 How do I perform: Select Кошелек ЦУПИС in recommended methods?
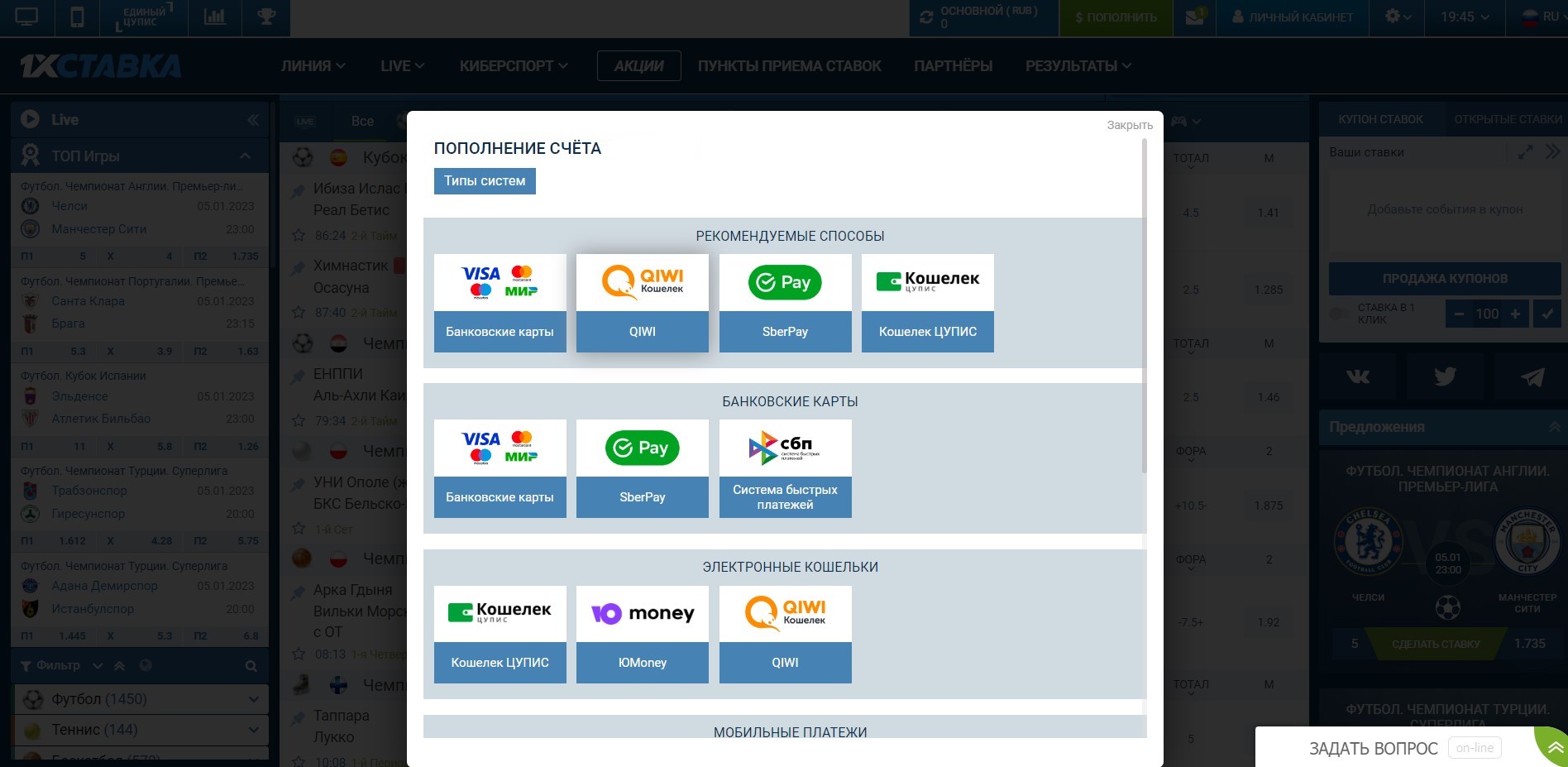pyautogui.click(x=927, y=303)
